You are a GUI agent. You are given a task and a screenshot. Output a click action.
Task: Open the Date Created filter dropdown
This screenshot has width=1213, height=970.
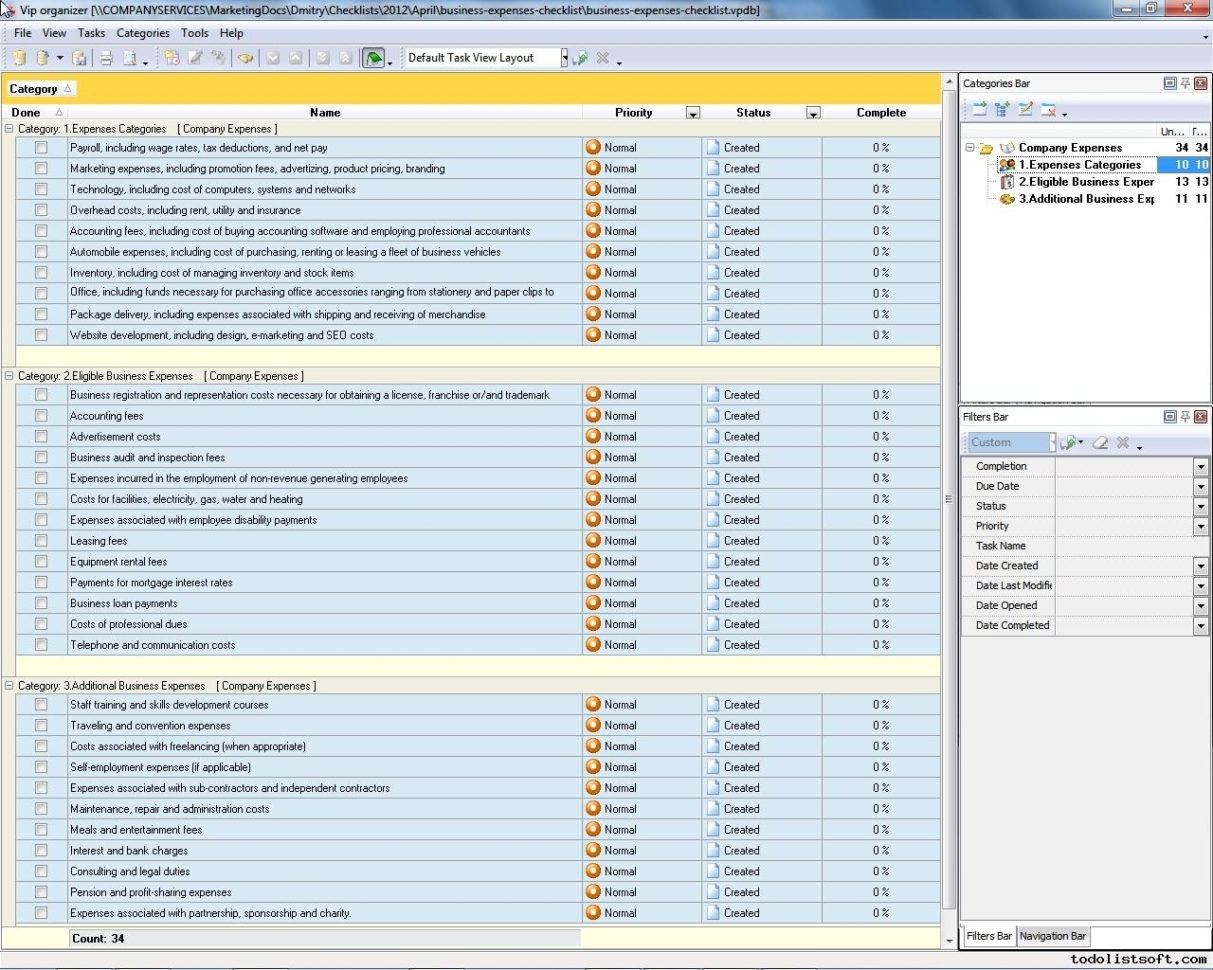(x=1200, y=565)
